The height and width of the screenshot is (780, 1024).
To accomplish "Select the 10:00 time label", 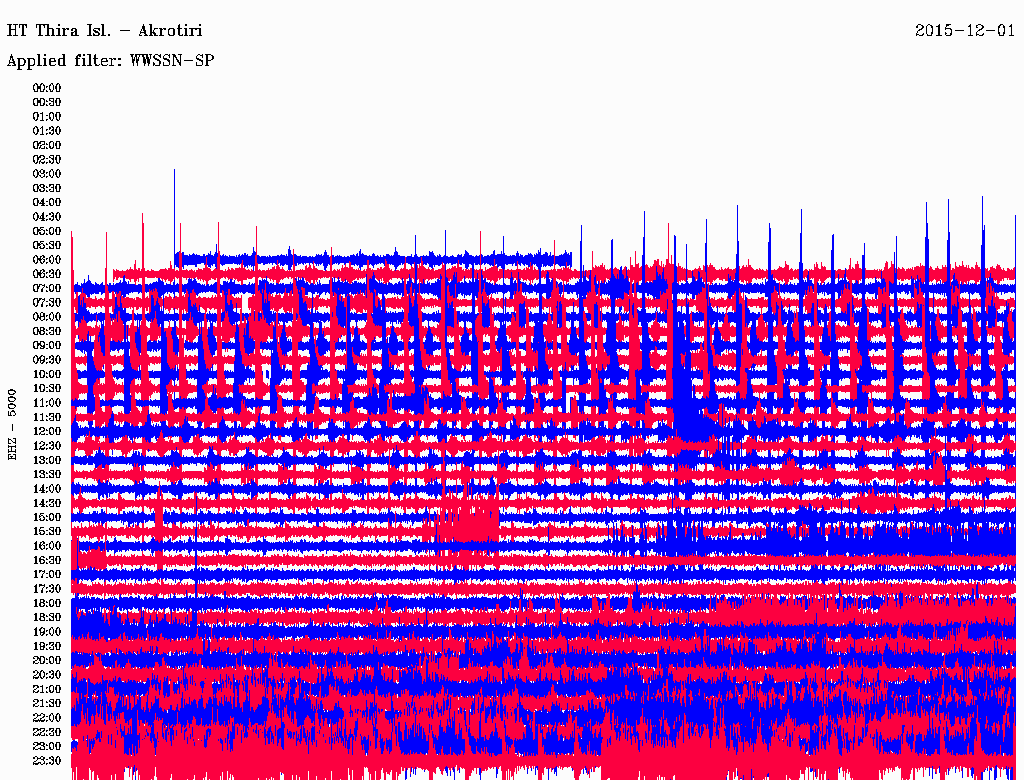I will (47, 374).
